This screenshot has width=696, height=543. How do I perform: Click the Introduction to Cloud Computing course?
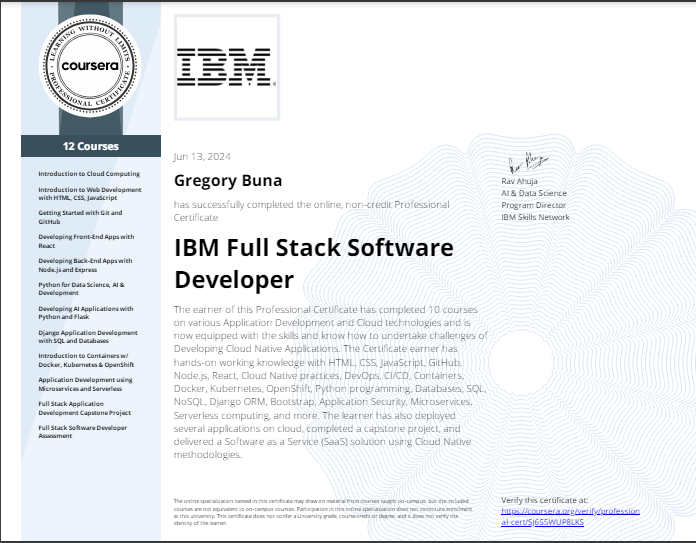tap(89, 174)
